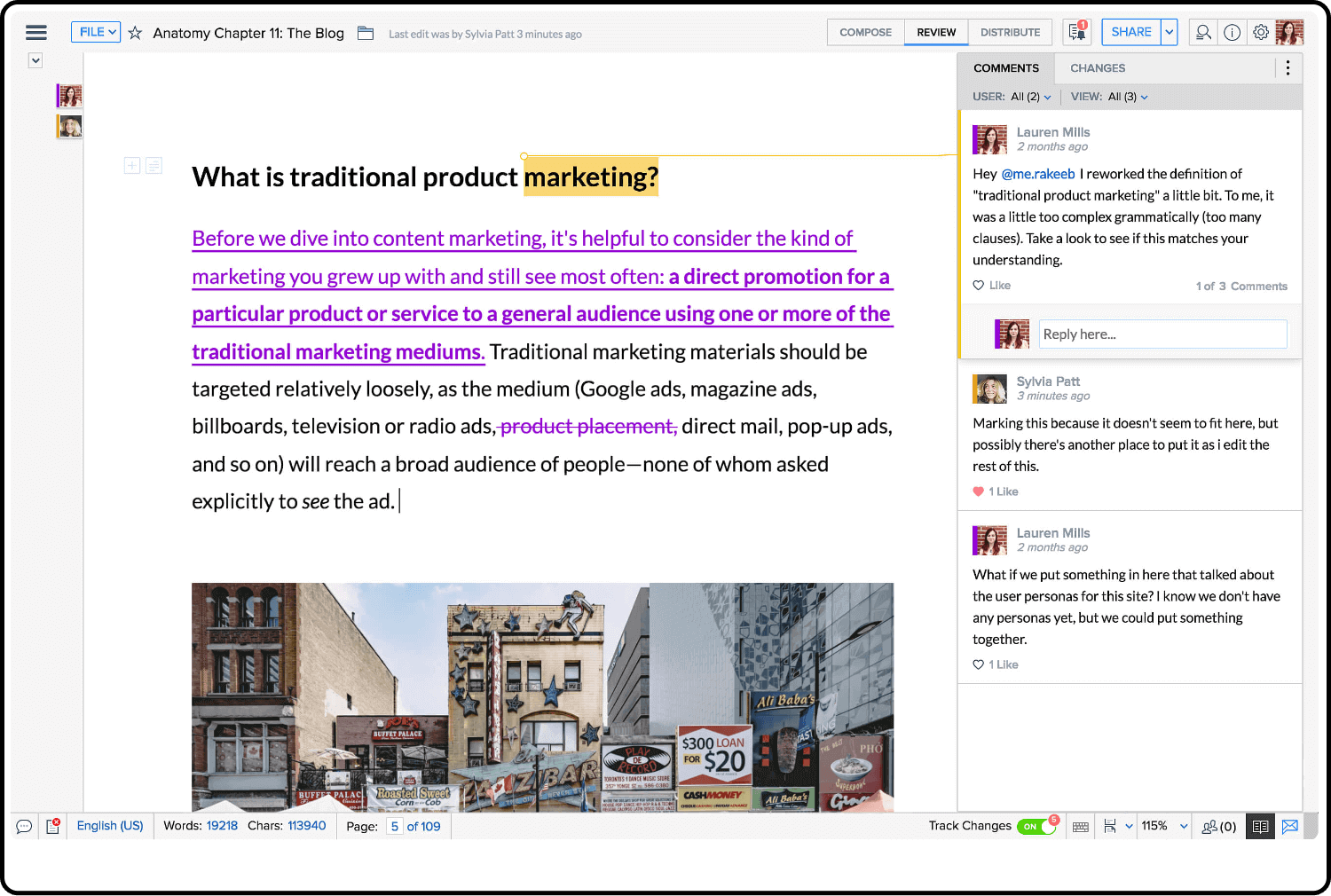Open the settings gear icon
Image resolution: width=1331 pixels, height=896 pixels.
1261,33
